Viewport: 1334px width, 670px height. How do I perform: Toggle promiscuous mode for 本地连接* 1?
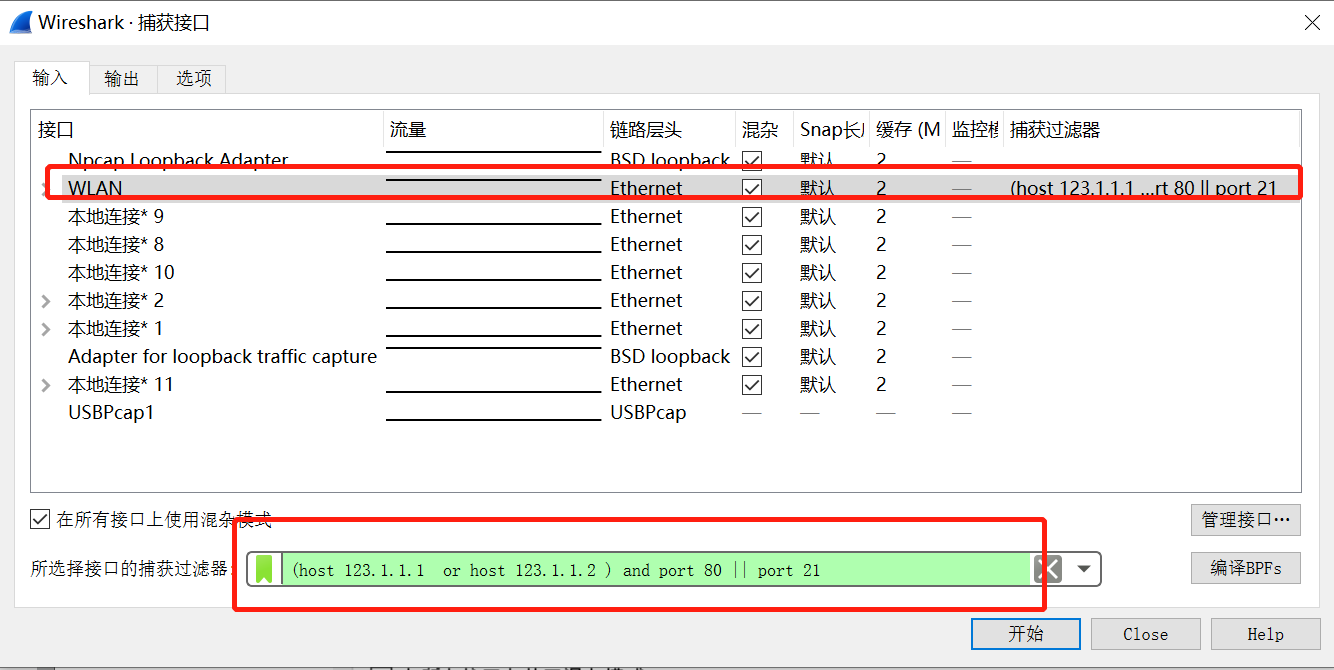[752, 328]
